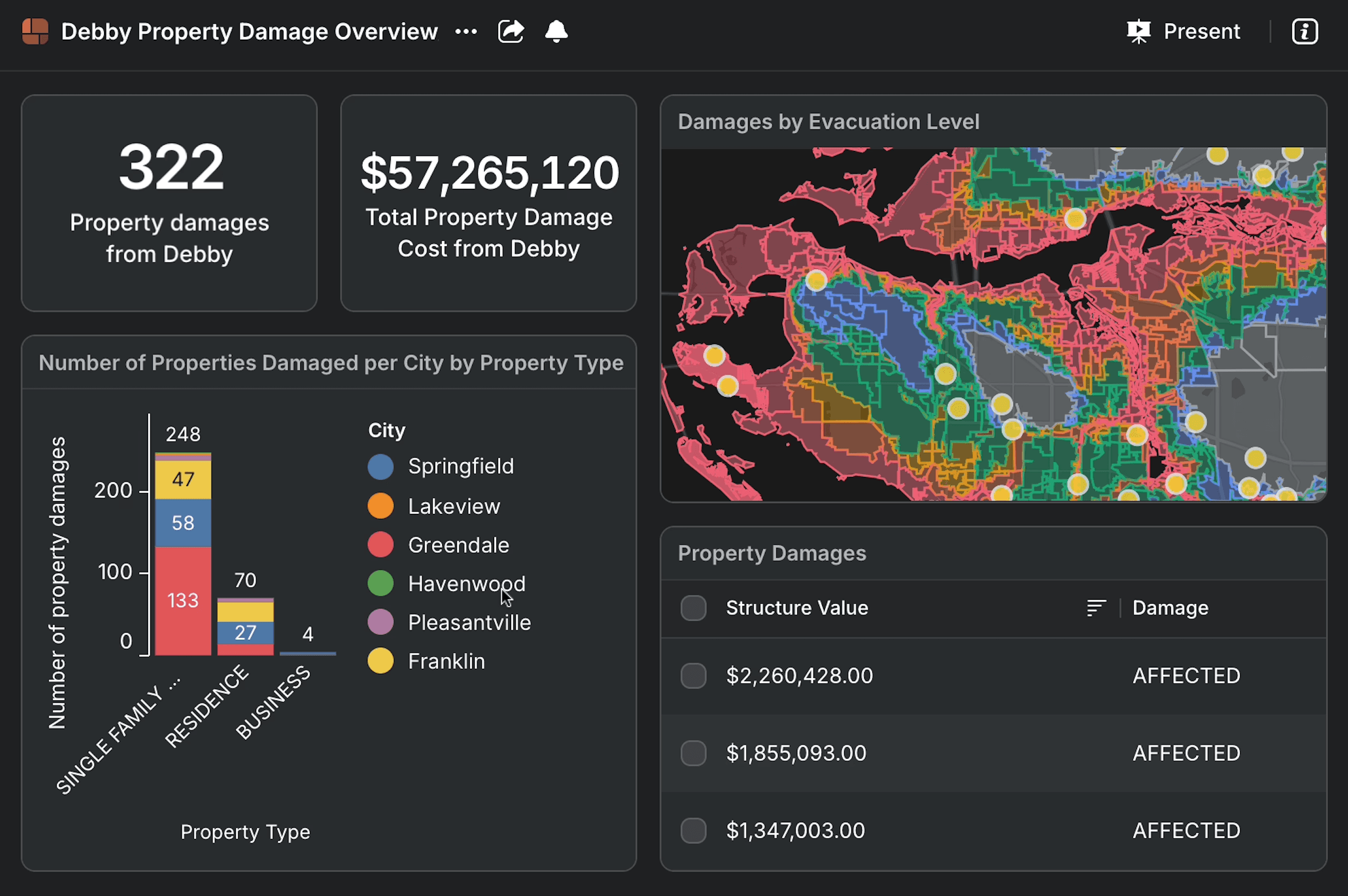Screen dimensions: 1348x896
Task: Click the Structure Value sort icon
Action: 1096,608
